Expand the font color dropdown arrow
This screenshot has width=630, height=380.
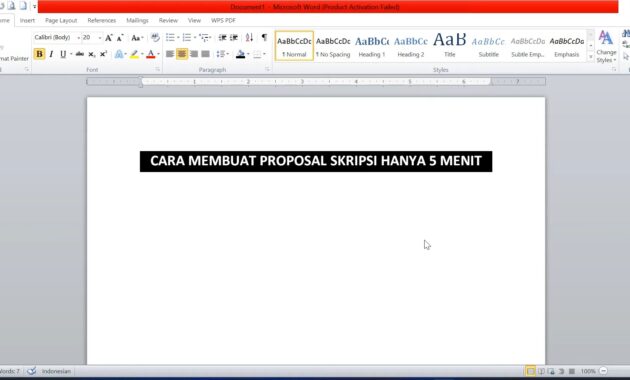click(x=158, y=54)
